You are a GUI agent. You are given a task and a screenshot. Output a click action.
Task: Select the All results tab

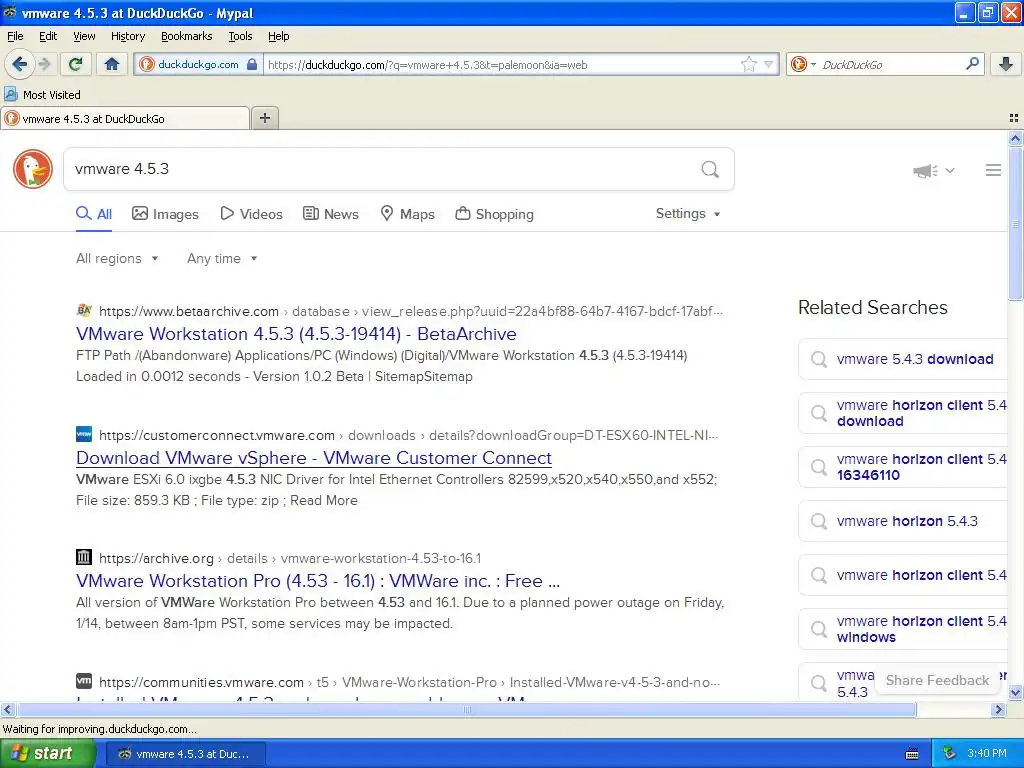94,214
